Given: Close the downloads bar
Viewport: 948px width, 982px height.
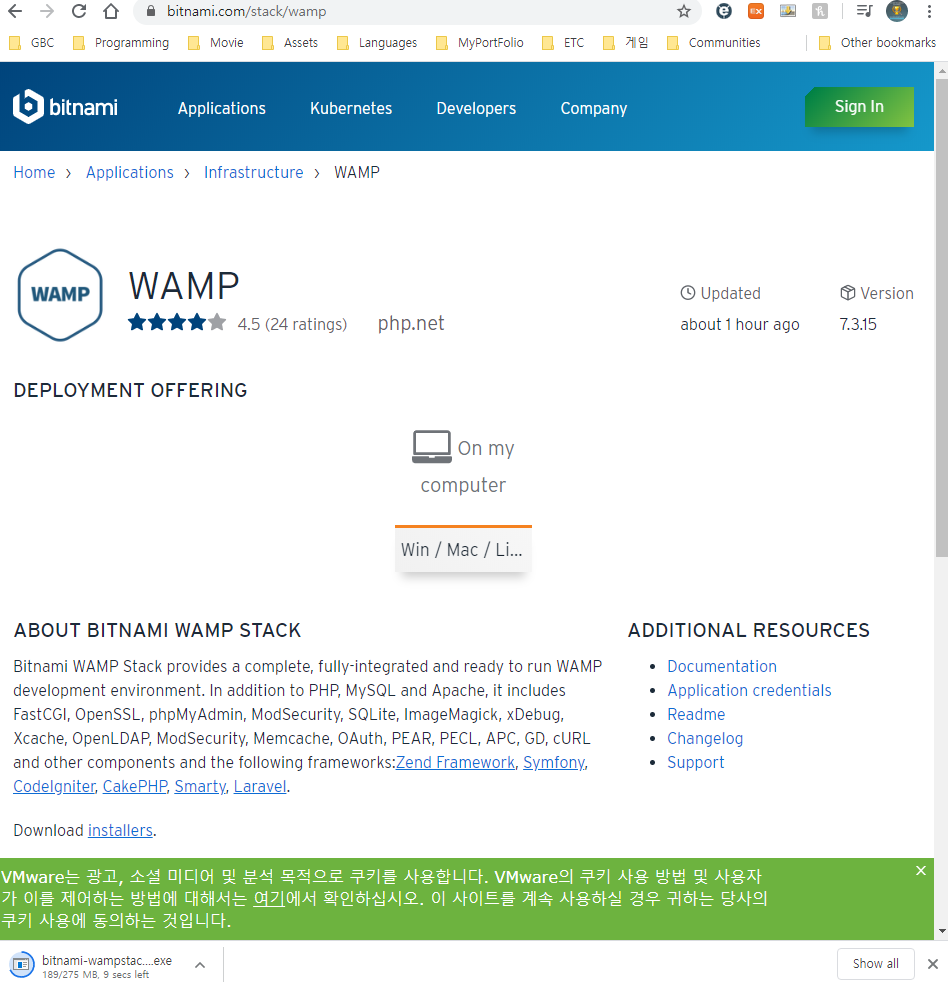Looking at the screenshot, I should [933, 964].
